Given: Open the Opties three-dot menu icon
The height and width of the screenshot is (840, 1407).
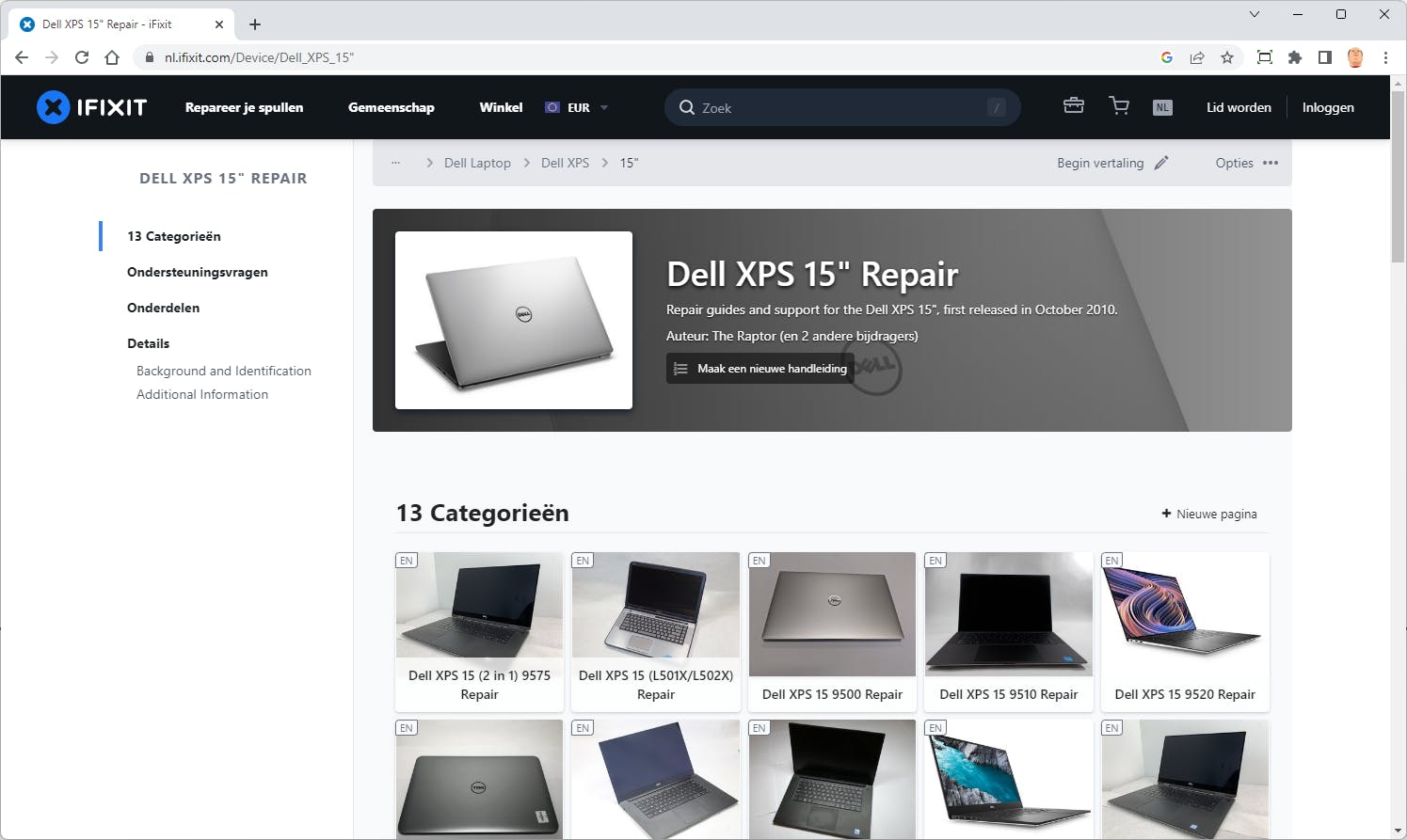Looking at the screenshot, I should coord(1271,163).
